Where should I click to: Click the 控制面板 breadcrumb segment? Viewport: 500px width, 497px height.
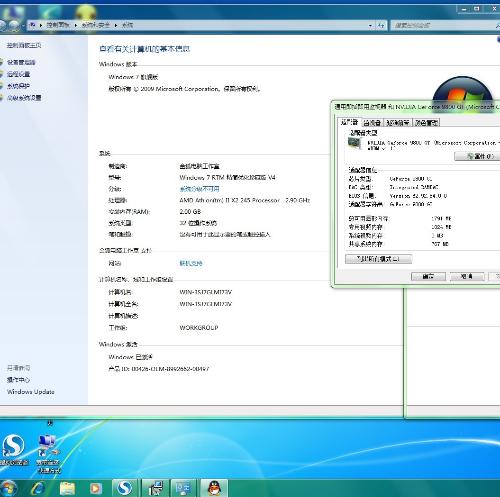(58, 25)
